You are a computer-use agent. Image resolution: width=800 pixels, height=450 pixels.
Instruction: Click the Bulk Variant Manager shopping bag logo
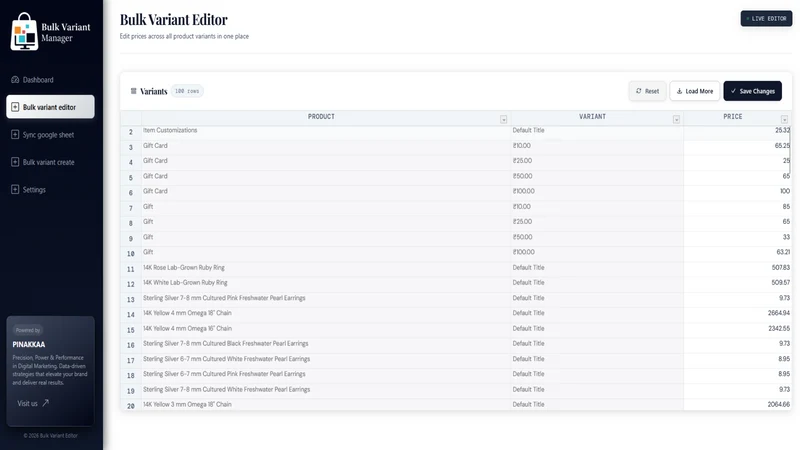(x=24, y=32)
